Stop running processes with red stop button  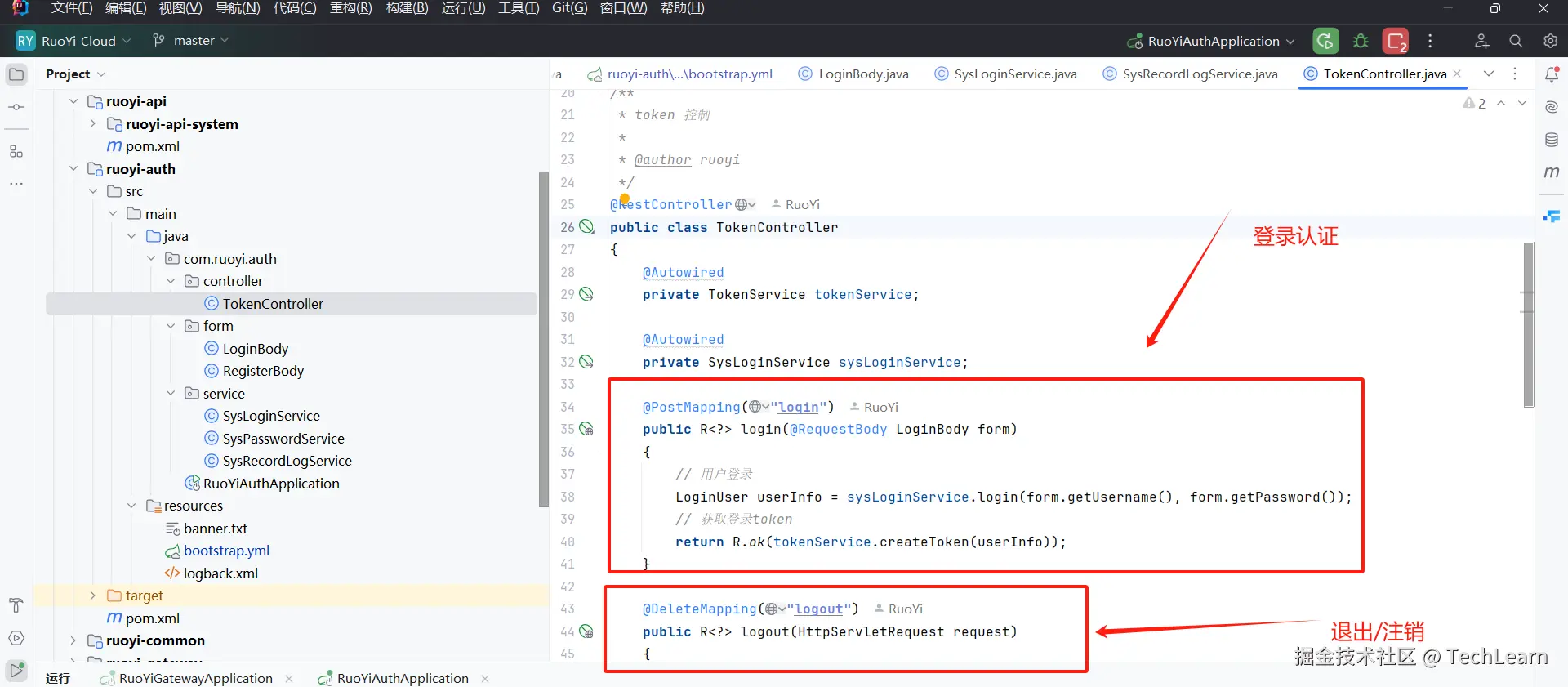tap(1396, 41)
